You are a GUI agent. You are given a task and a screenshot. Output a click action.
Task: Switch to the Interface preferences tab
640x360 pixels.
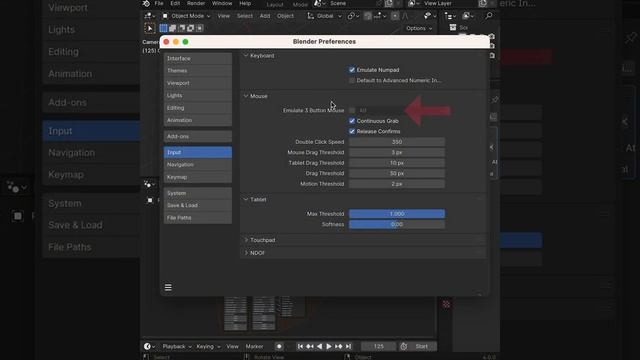(198, 58)
